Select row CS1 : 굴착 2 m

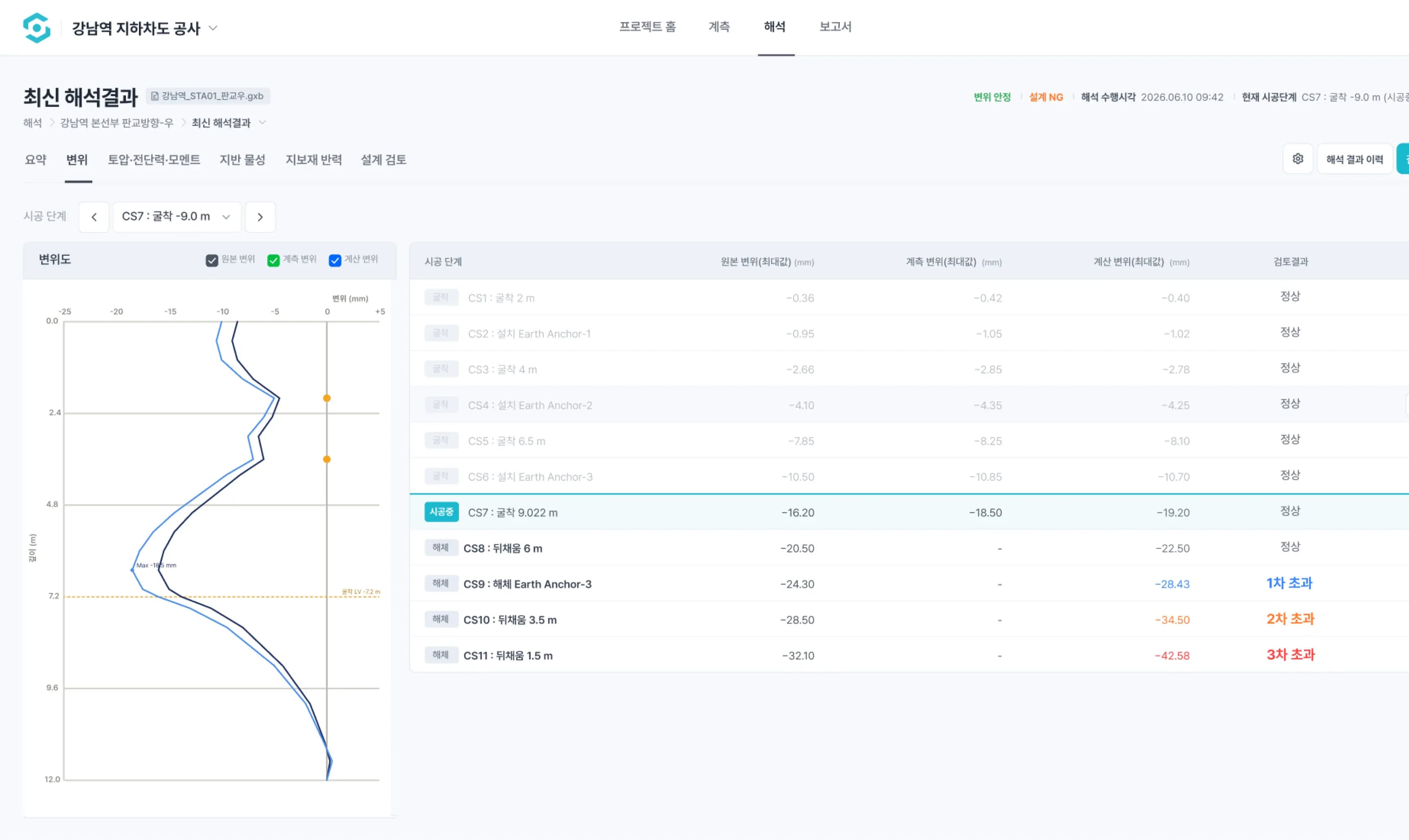(x=909, y=297)
